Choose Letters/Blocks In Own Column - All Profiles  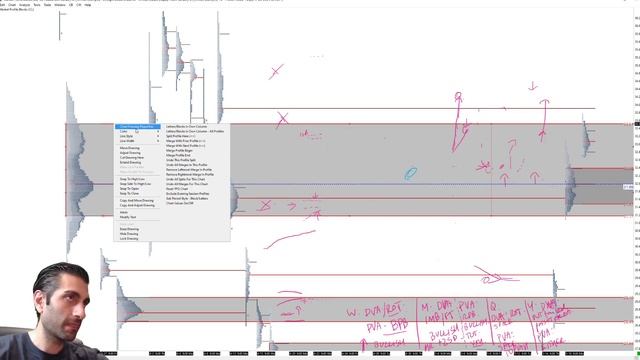point(195,131)
